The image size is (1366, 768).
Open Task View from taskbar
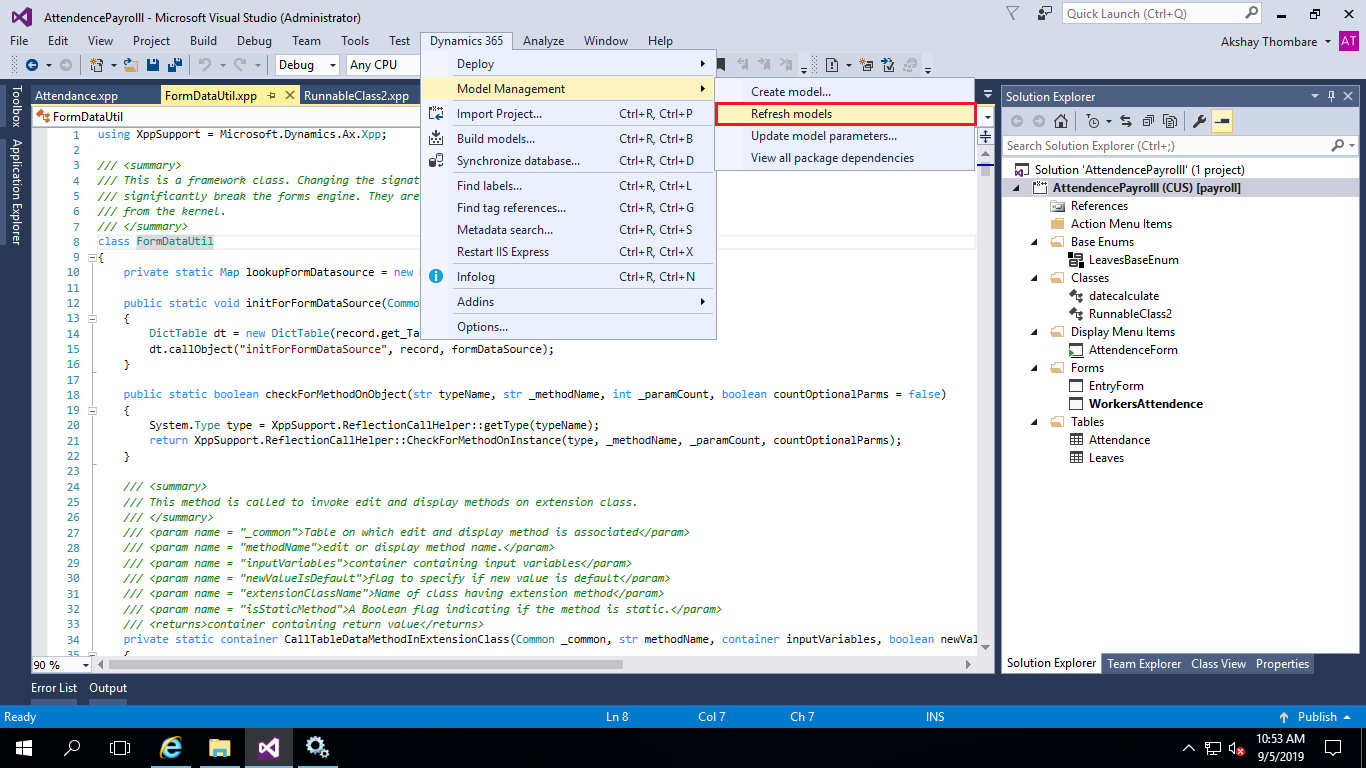(x=120, y=747)
